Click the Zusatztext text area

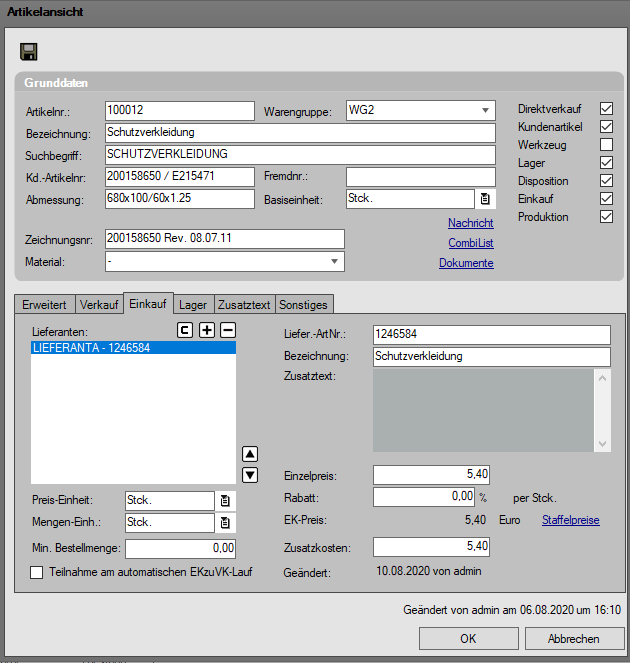pos(483,410)
